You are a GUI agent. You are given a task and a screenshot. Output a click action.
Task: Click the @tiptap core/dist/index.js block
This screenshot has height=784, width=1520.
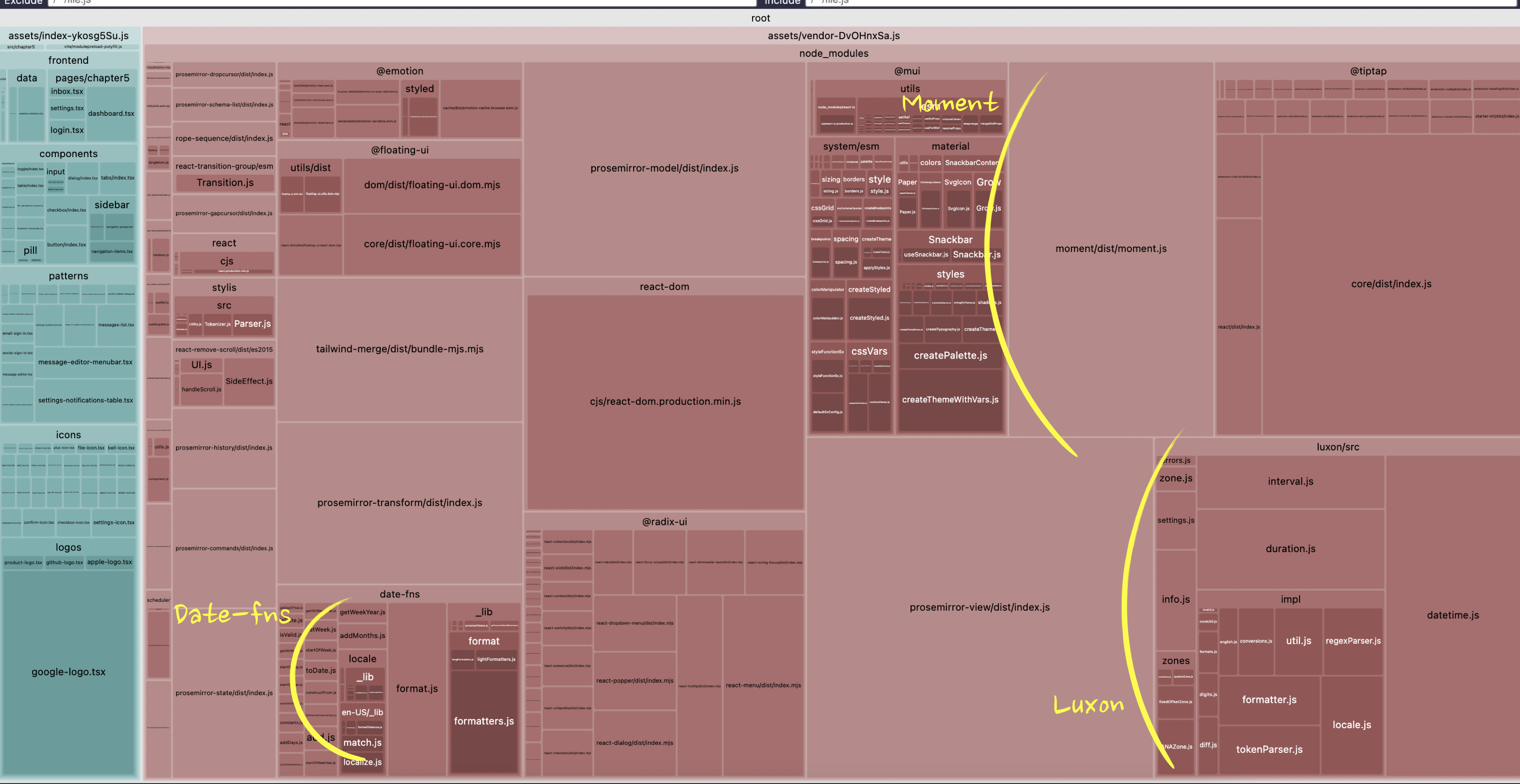tap(1391, 284)
